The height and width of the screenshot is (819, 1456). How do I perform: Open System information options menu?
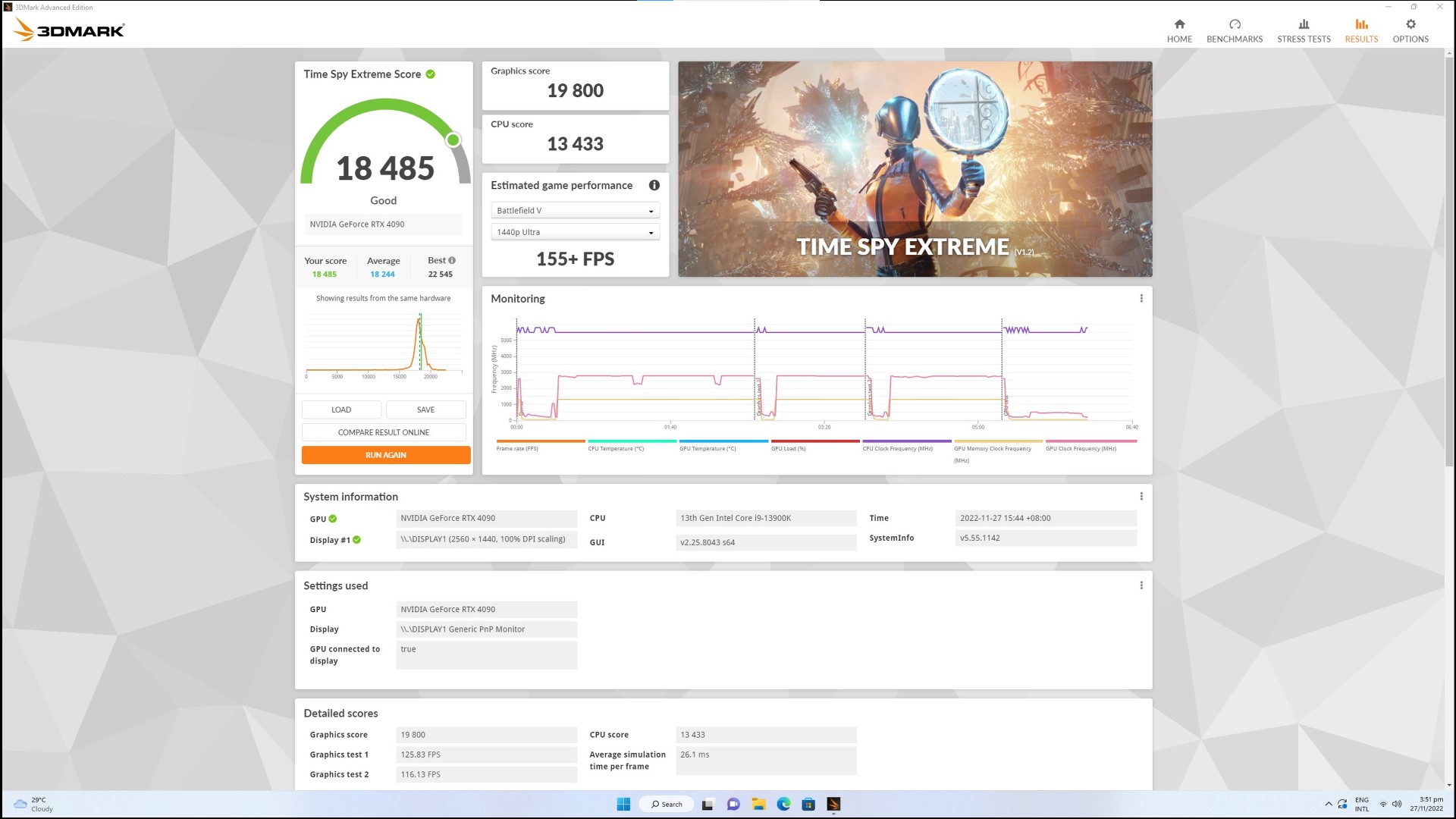[x=1141, y=497]
